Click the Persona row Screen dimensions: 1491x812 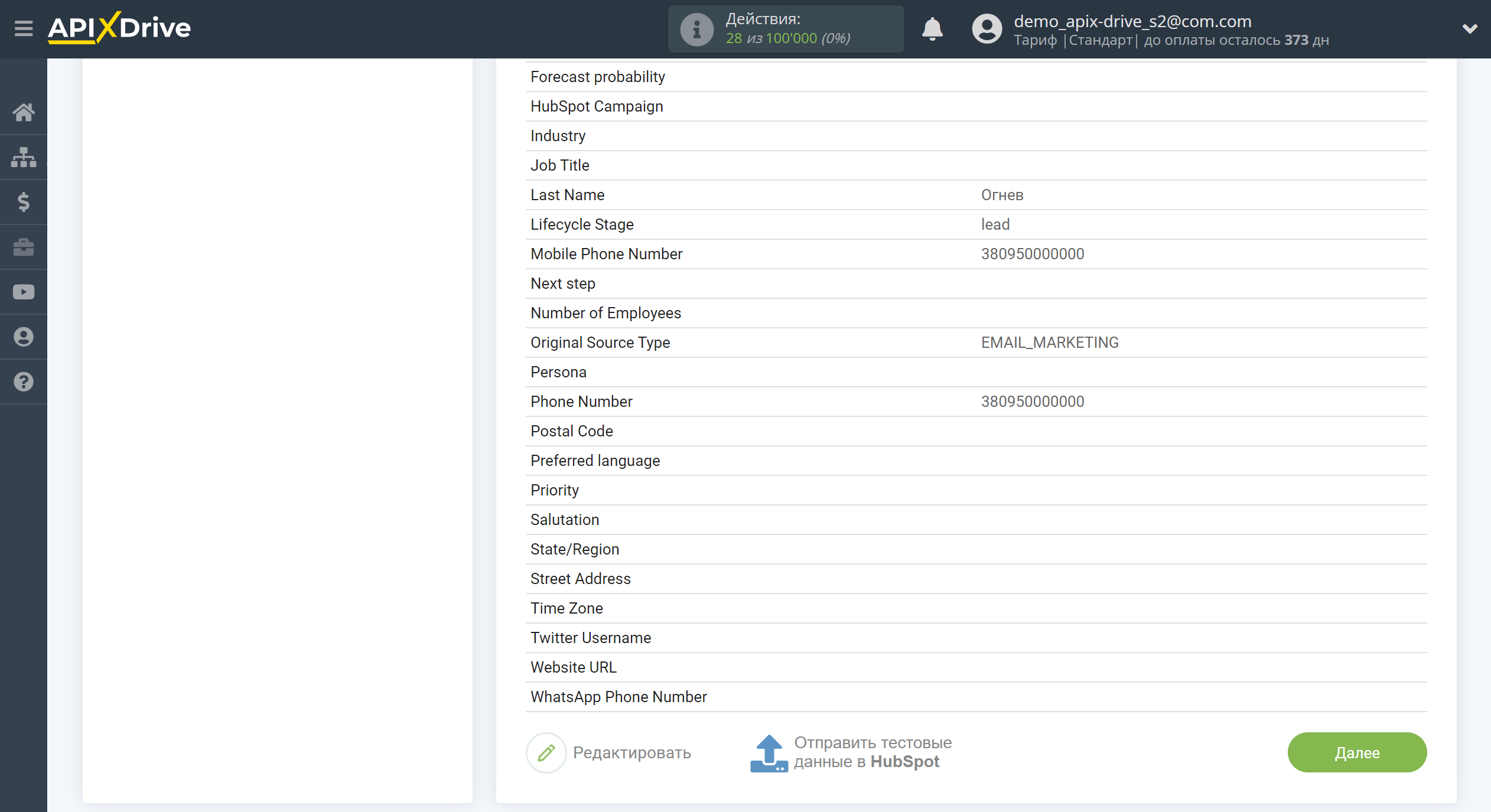(x=976, y=372)
